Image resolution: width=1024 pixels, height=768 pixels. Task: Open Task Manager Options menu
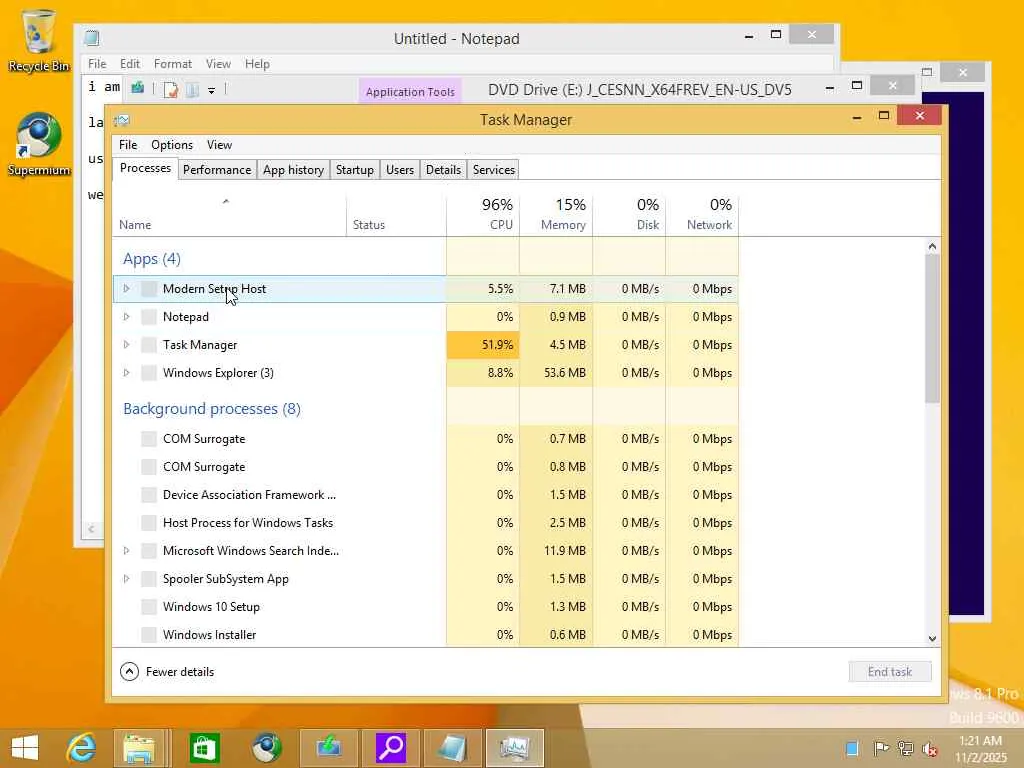(172, 145)
